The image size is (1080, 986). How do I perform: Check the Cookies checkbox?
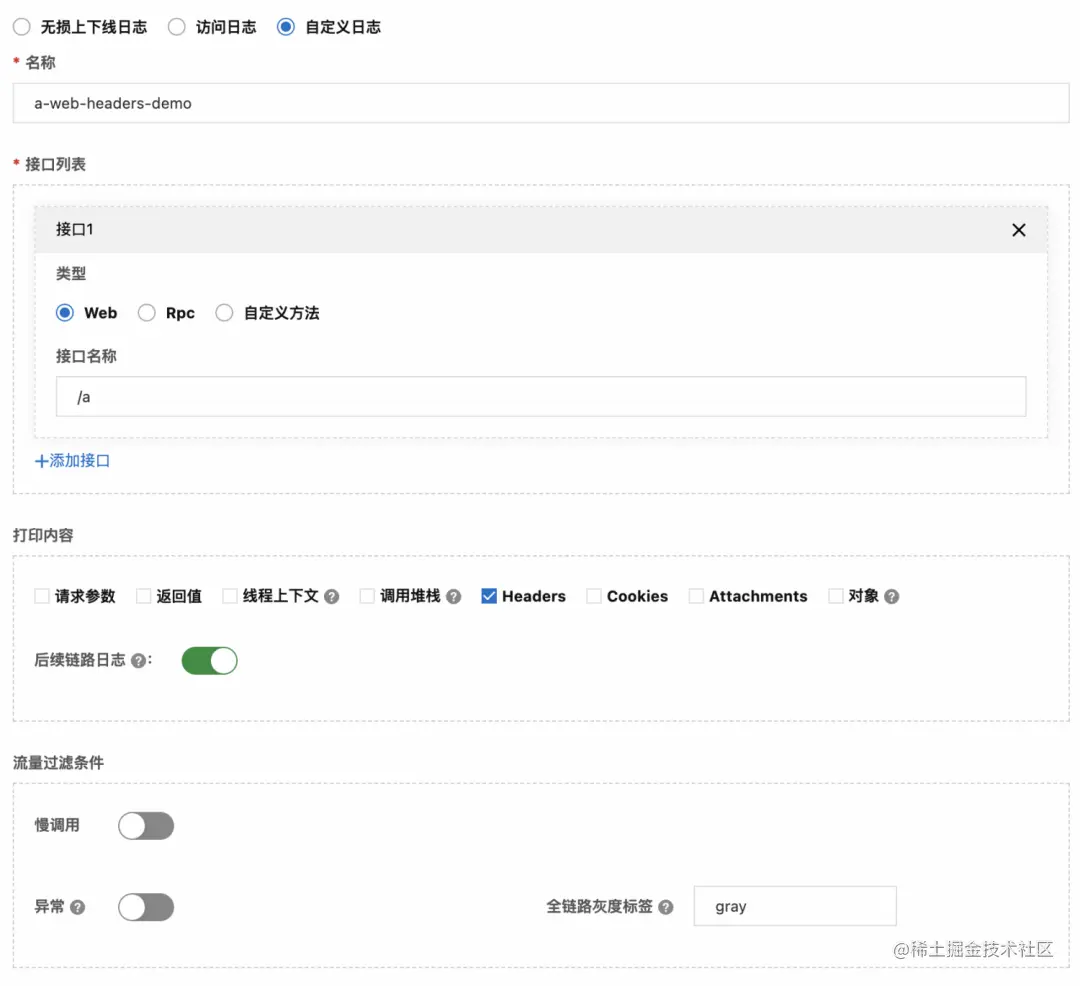pyautogui.click(x=594, y=596)
